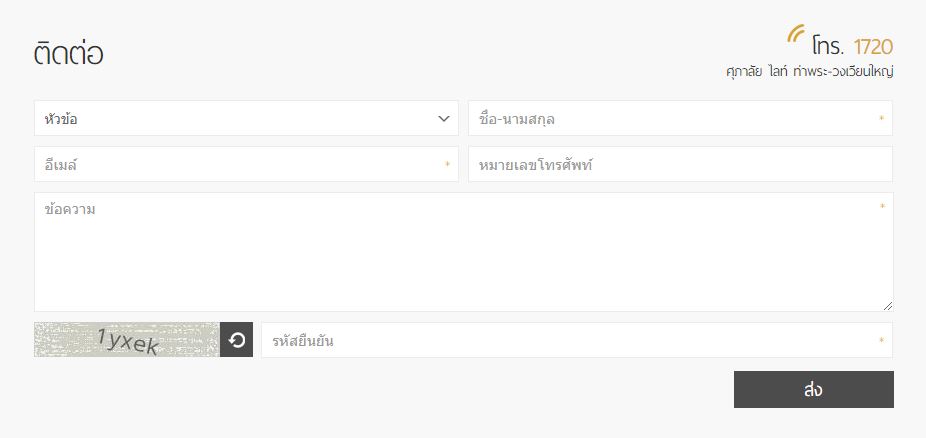Click the chevron arrow in หัวข้อ field
The image size is (926, 438).
445,119
